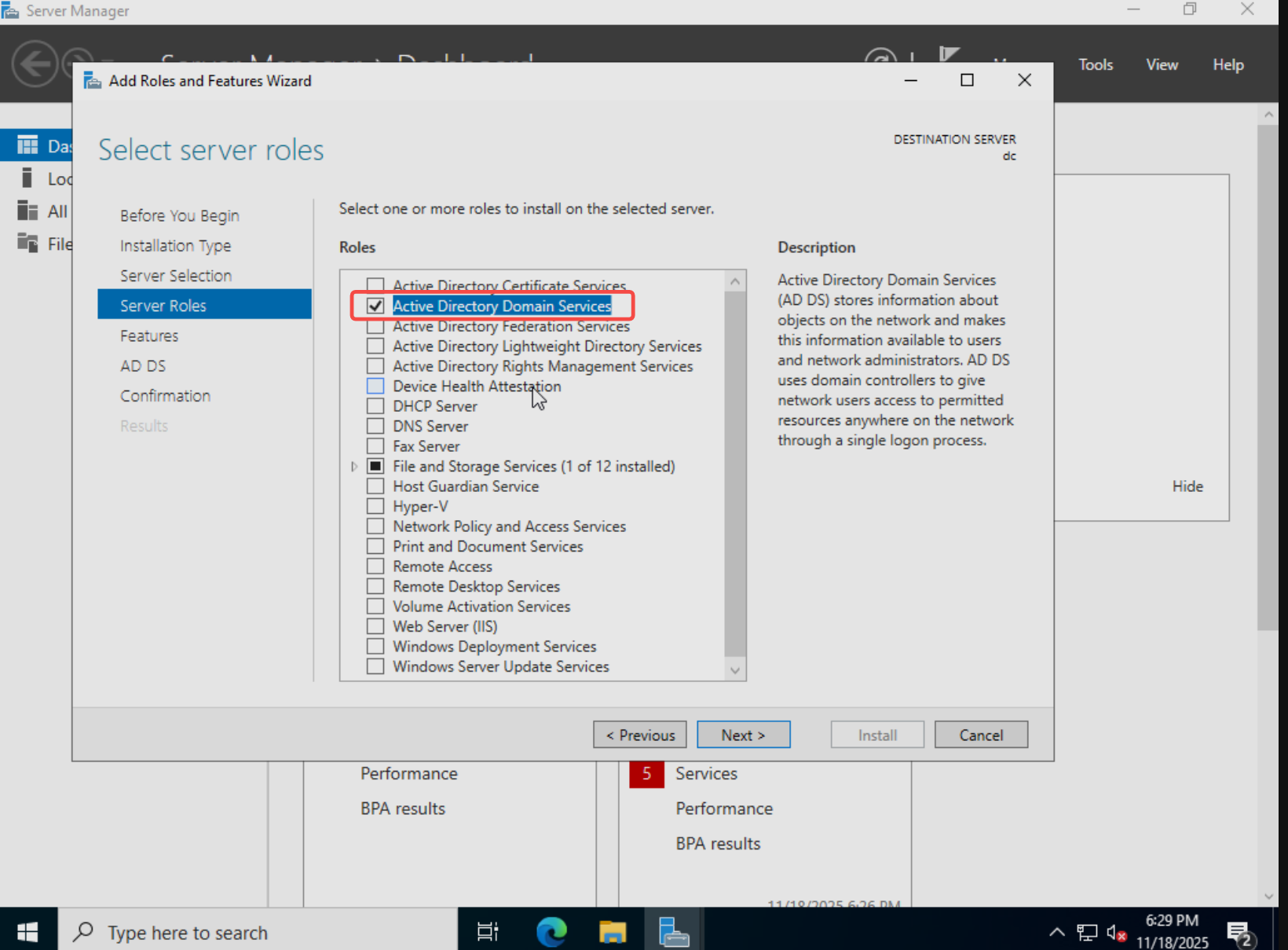Check Device Health Attestation role
This screenshot has height=950, width=1288.
pyautogui.click(x=375, y=386)
